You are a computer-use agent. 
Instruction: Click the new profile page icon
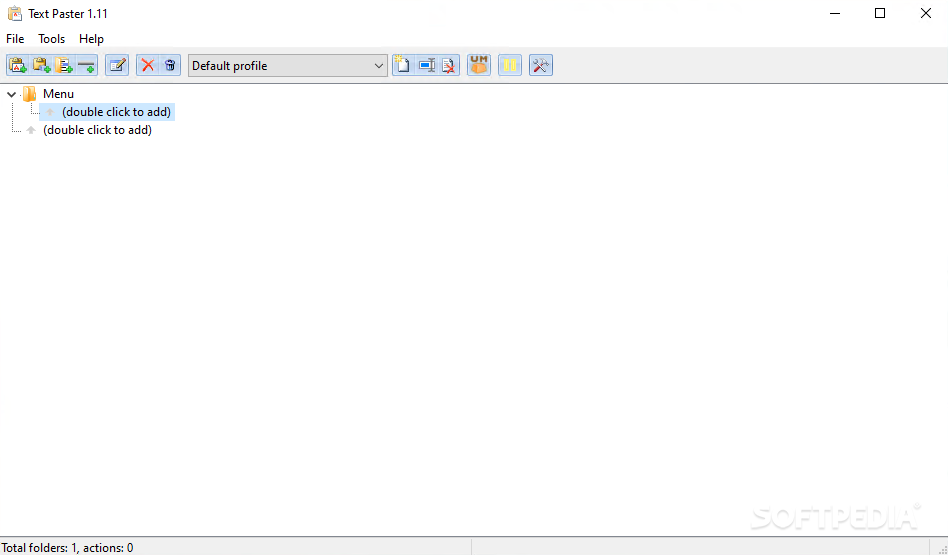(403, 65)
